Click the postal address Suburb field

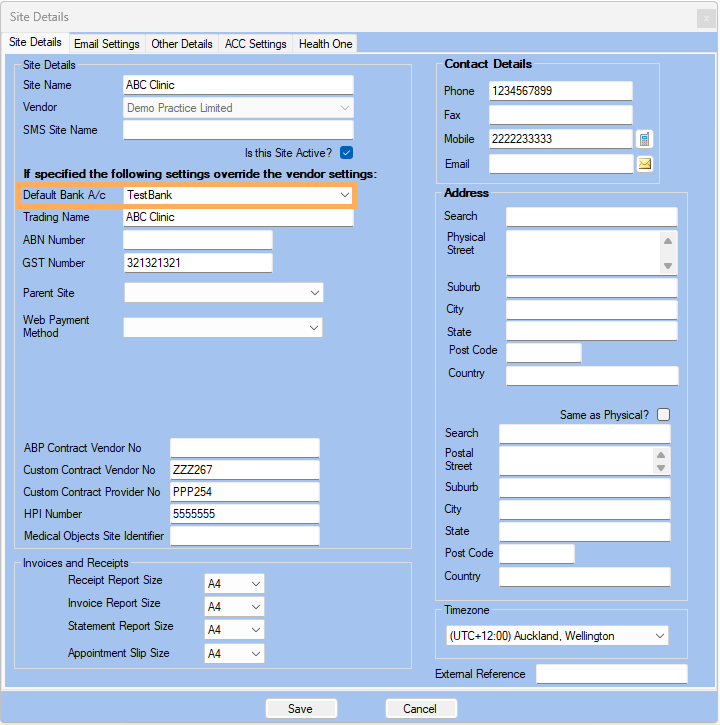pyautogui.click(x=585, y=488)
